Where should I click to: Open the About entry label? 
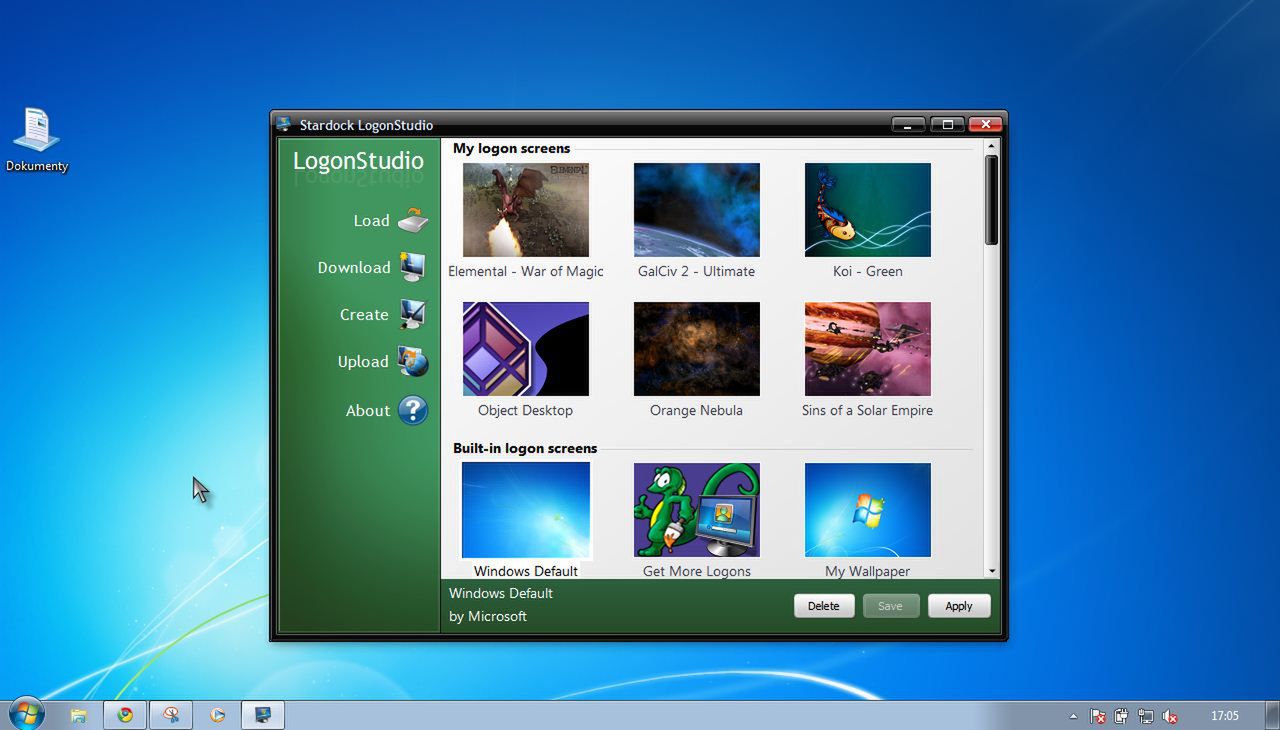coord(368,411)
